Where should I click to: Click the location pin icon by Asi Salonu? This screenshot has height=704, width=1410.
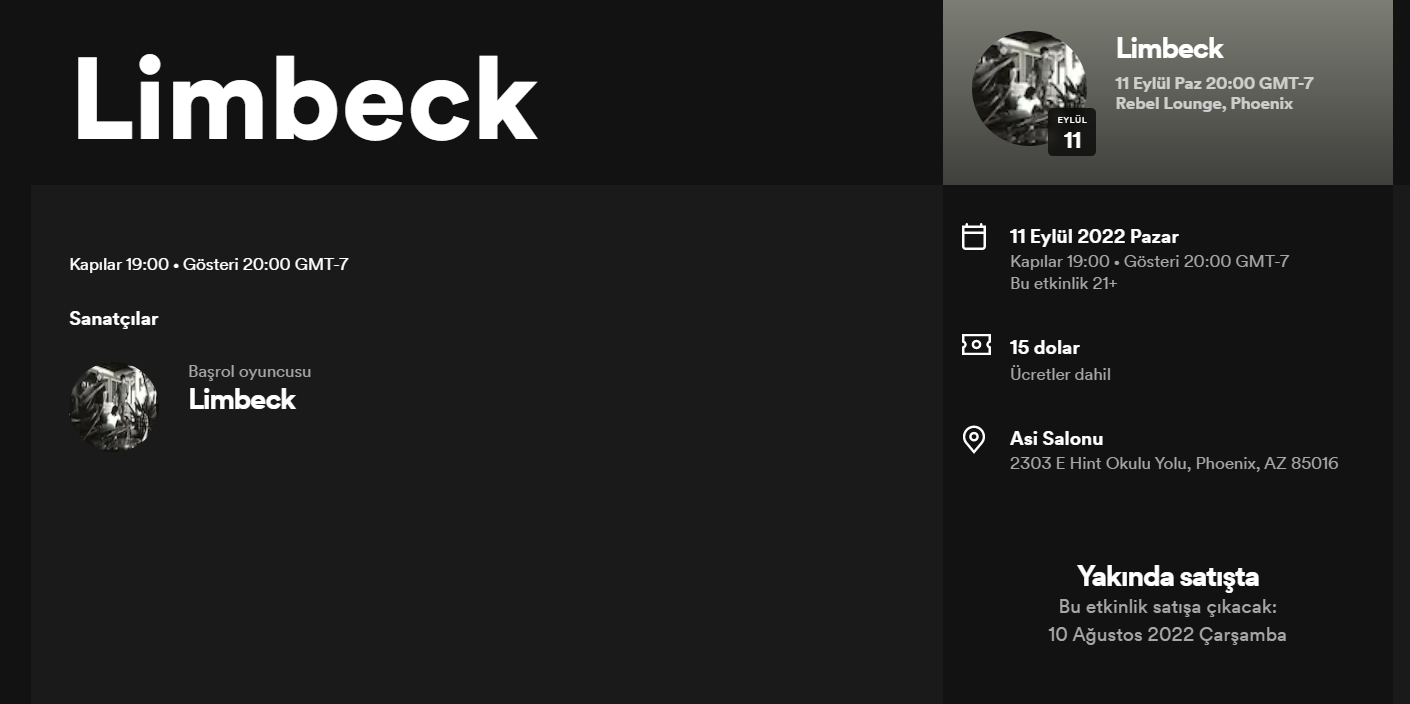[x=974, y=439]
